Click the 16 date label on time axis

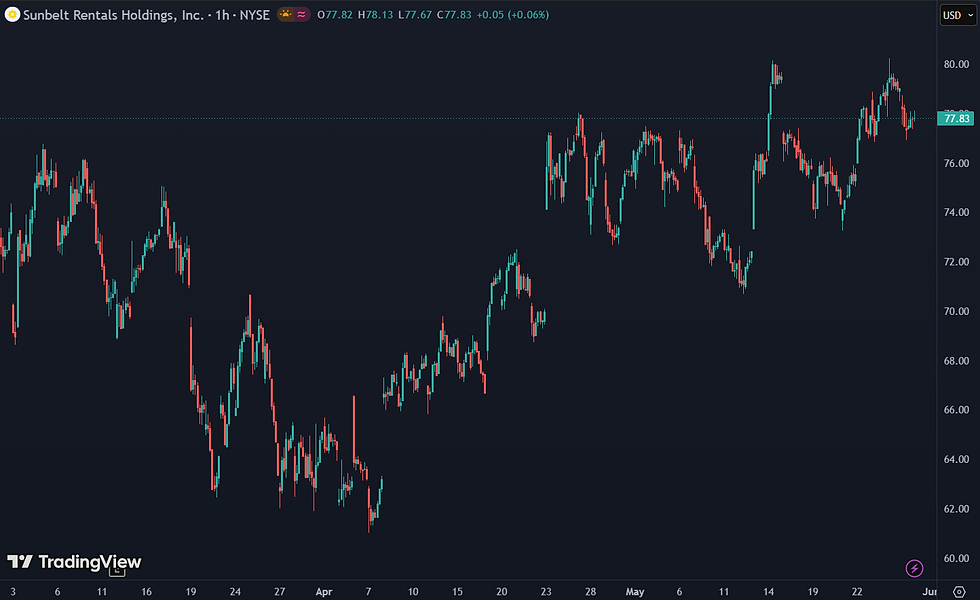click(x=146, y=591)
